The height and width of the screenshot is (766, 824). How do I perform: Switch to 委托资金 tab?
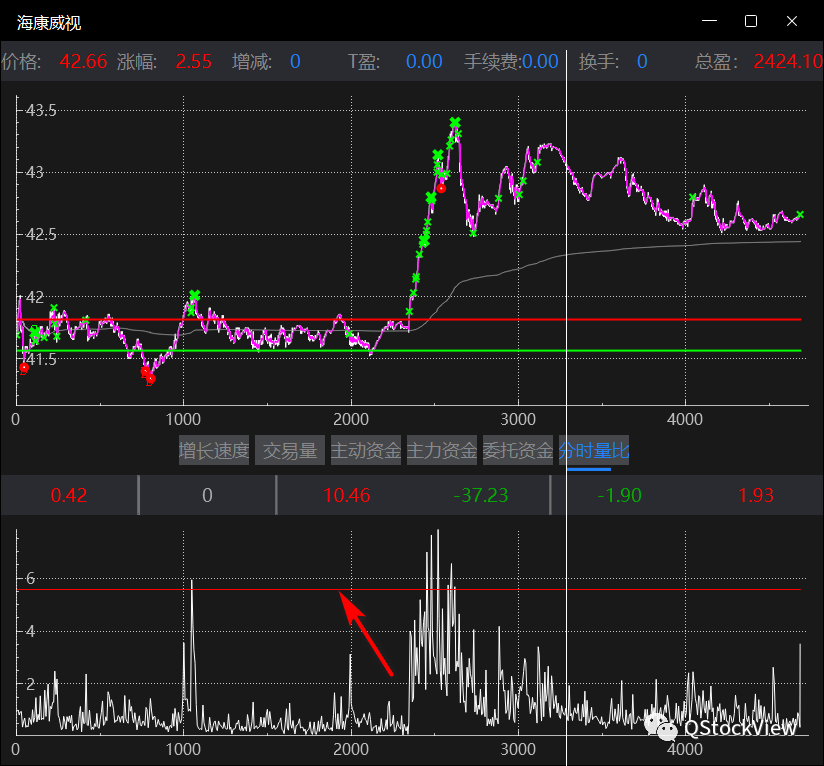[518, 450]
